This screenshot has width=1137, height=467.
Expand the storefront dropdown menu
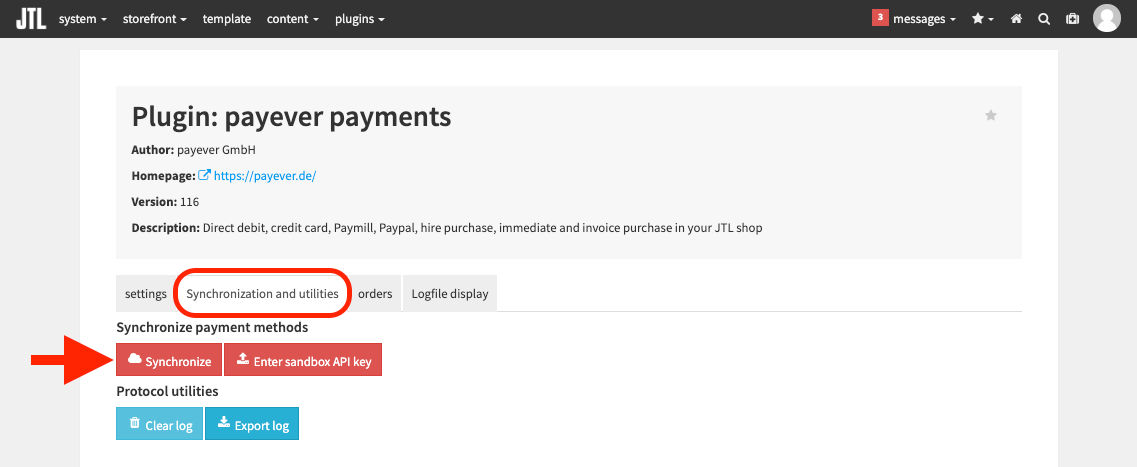154,19
